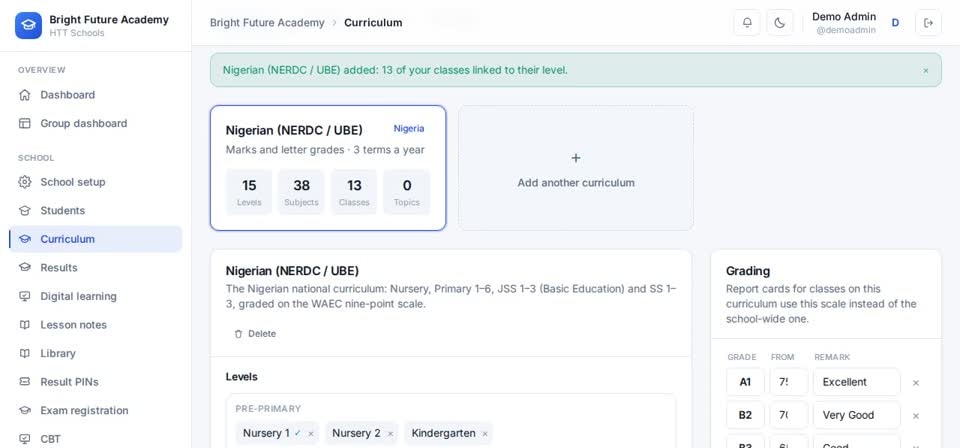
Task: Click the Demo Admin avatar letter D
Action: [x=895, y=23]
